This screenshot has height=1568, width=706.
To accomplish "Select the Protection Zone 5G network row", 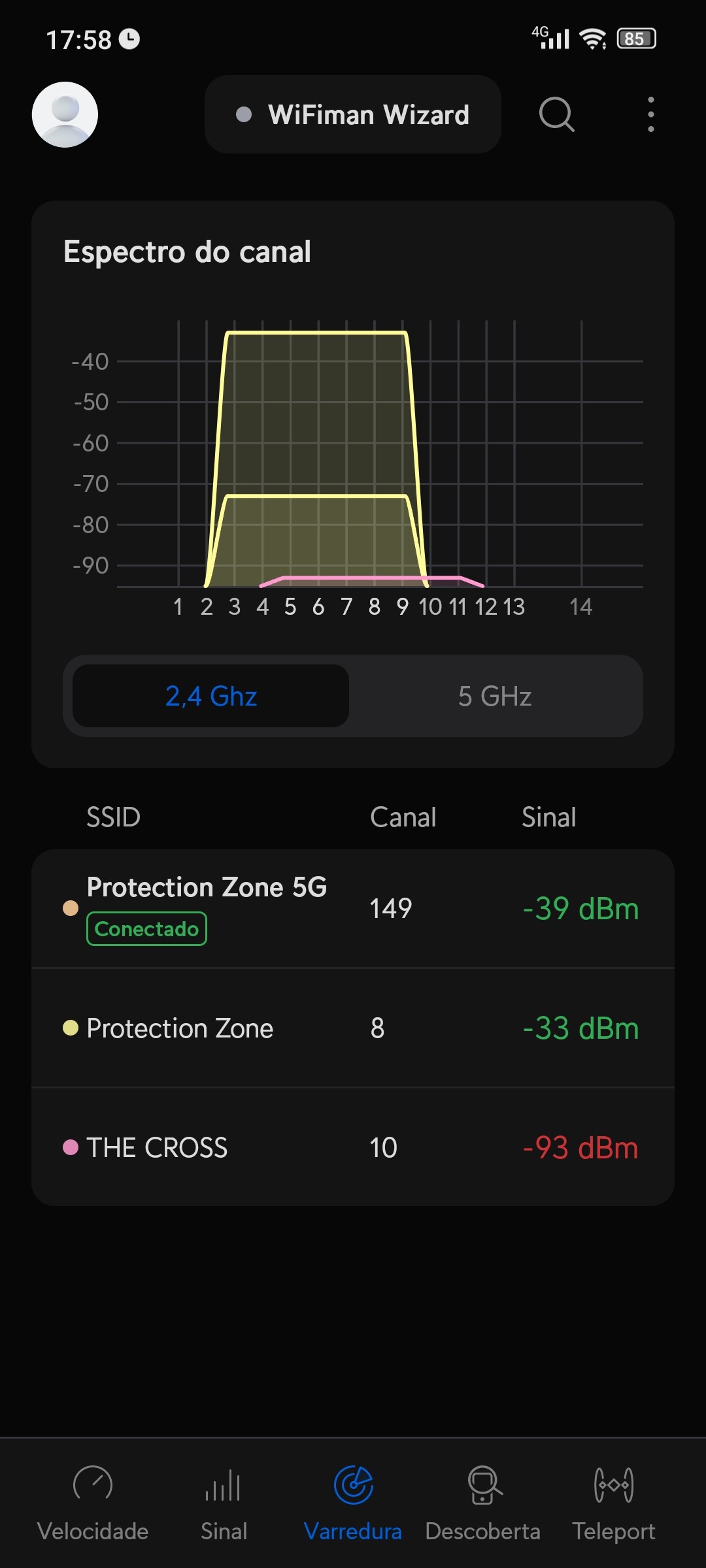I will click(x=353, y=908).
